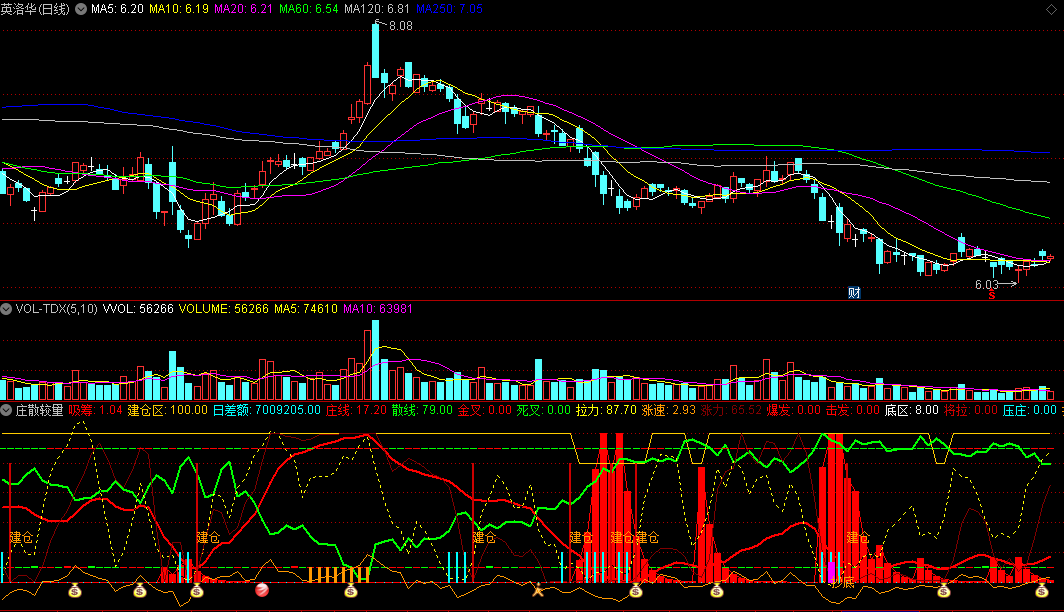Viewport: 1064px width, 612px height.
Task: Click money bag icon under orange vertical bars
Action: pos(350,591)
